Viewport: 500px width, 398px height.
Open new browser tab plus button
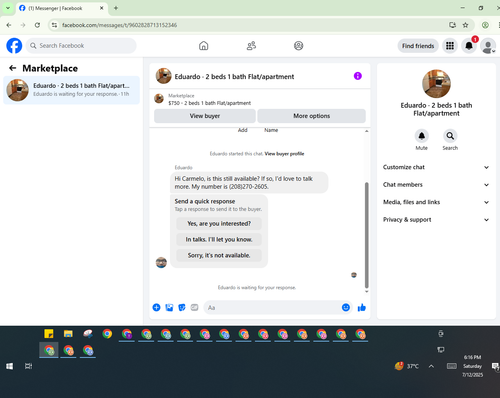[116, 8]
